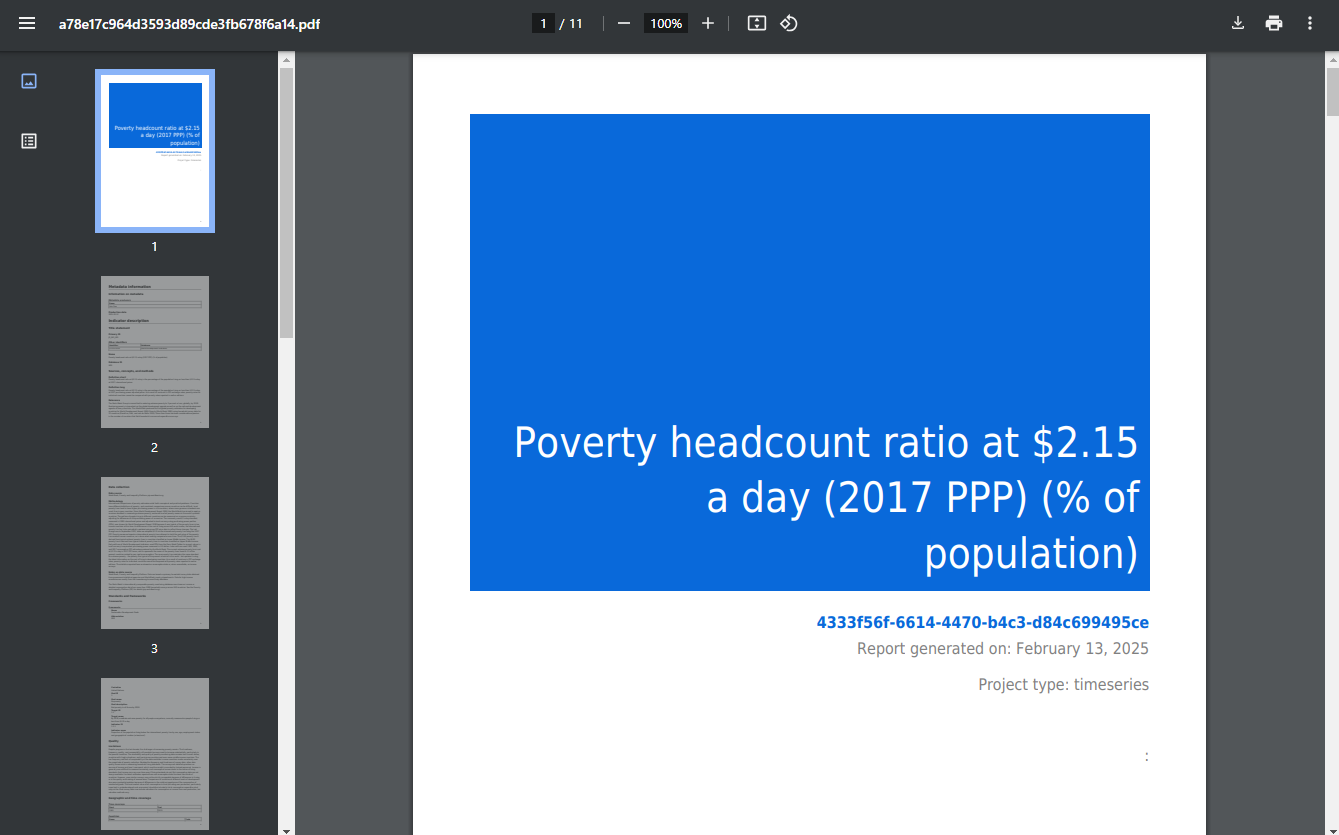The width and height of the screenshot is (1339, 835).
Task: Switch to document outline view
Action: pos(29,141)
